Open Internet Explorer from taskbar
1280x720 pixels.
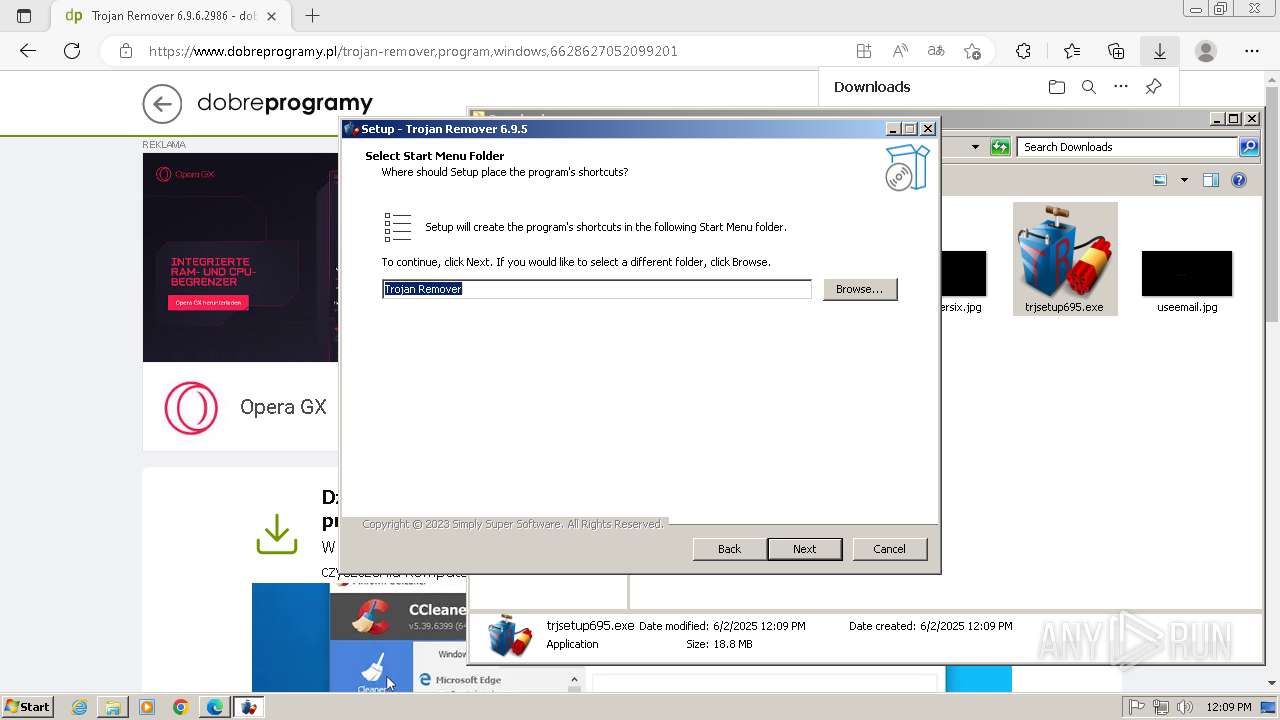(x=80, y=707)
